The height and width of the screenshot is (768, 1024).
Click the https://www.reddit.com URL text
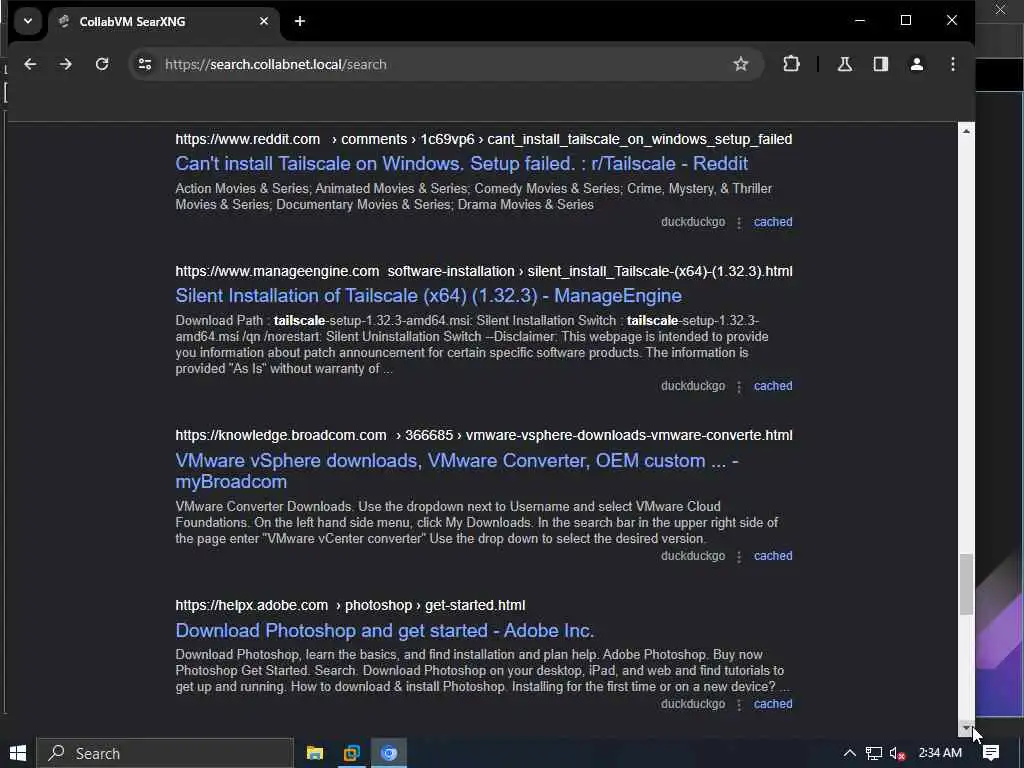tap(248, 139)
